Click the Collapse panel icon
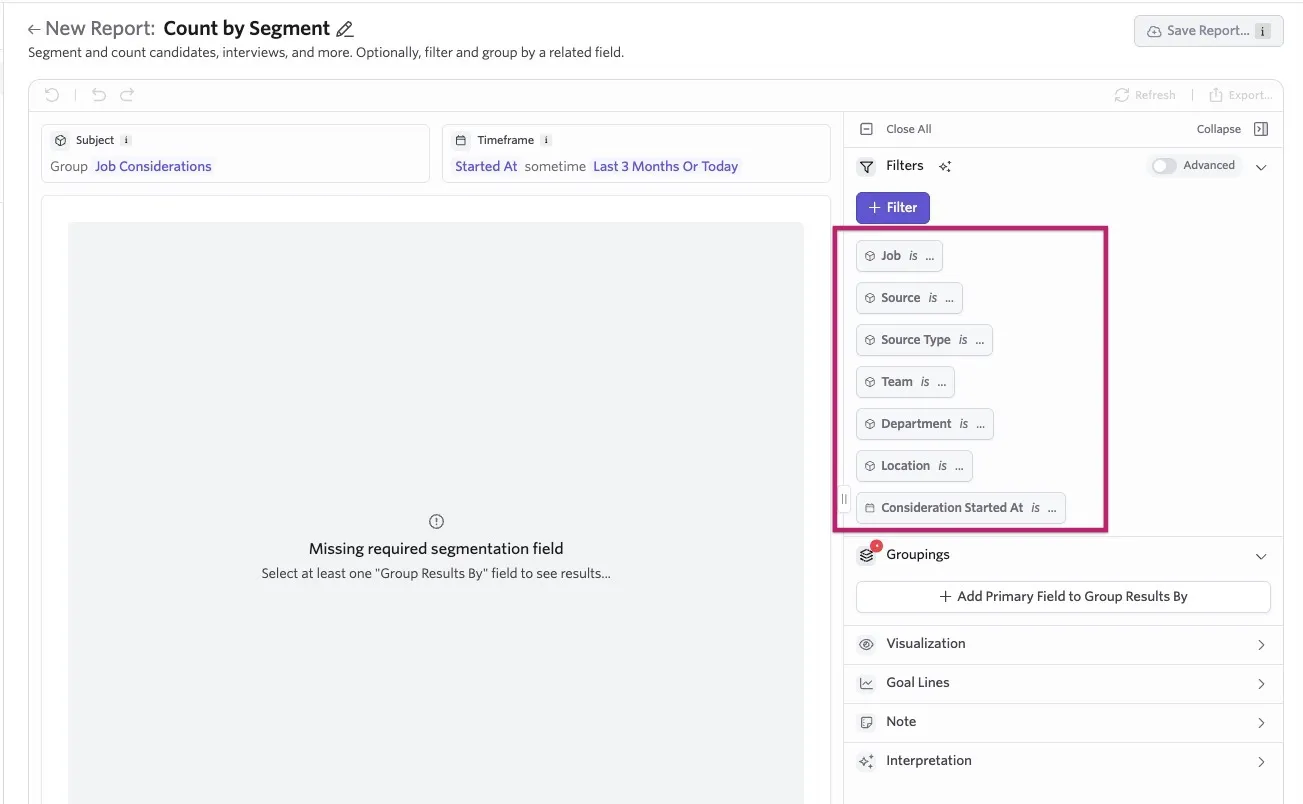 coord(1261,129)
